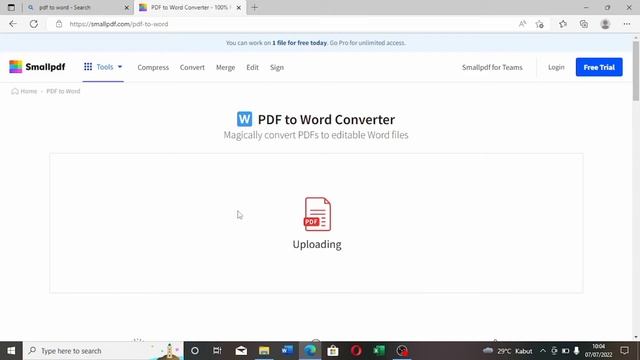Open Word from the taskbar
Screen dimensions: 640x360
click(287, 351)
